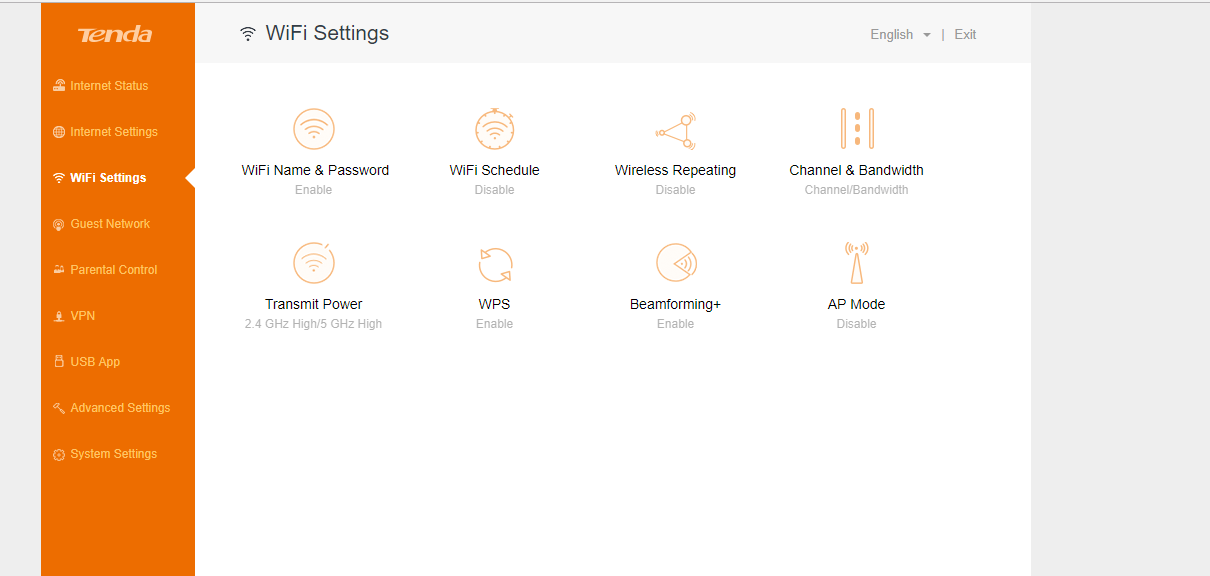Click the Tenda logo
The height and width of the screenshot is (576, 1210).
click(x=115, y=35)
